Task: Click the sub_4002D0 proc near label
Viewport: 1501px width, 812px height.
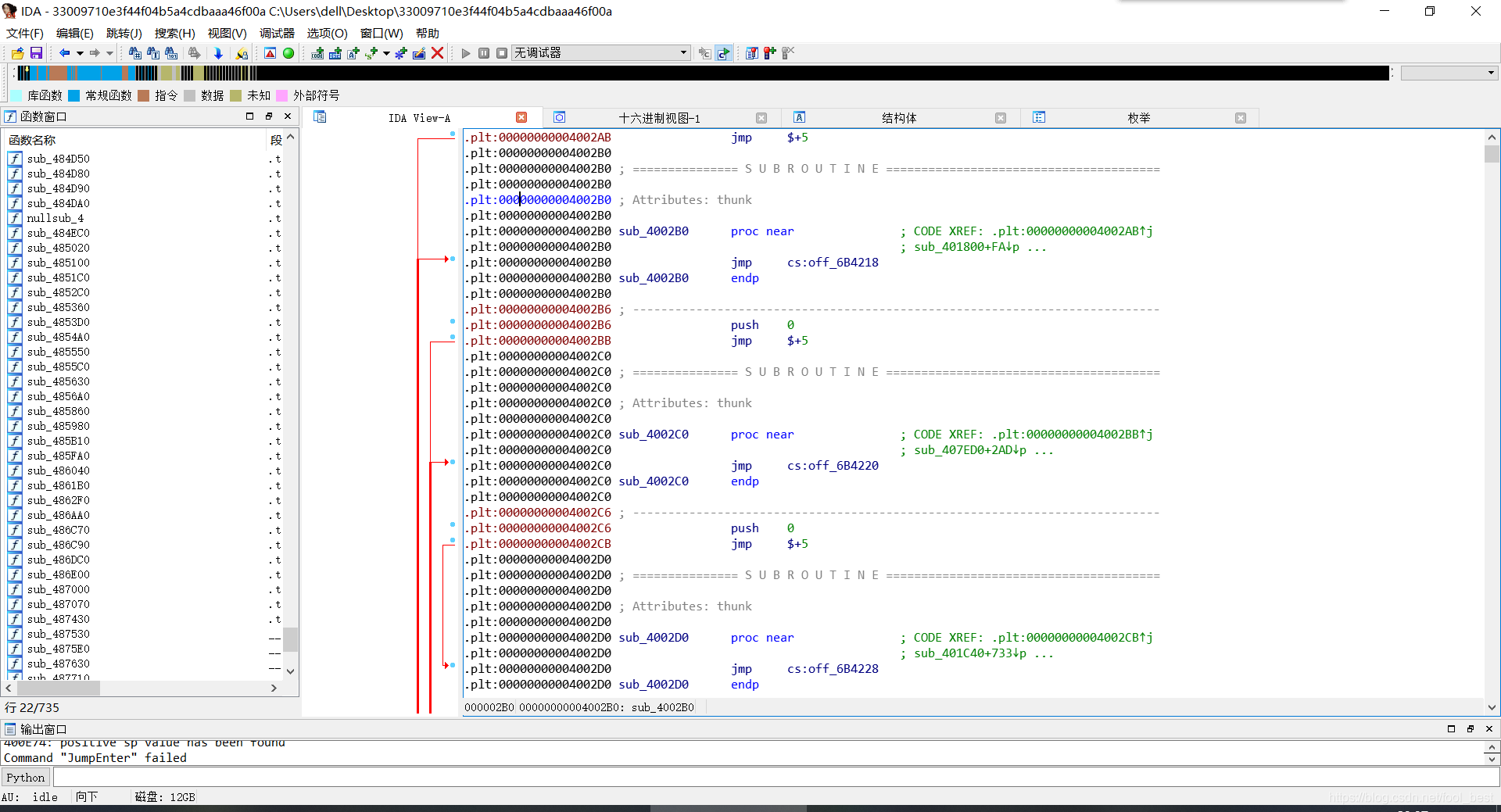Action: point(654,638)
